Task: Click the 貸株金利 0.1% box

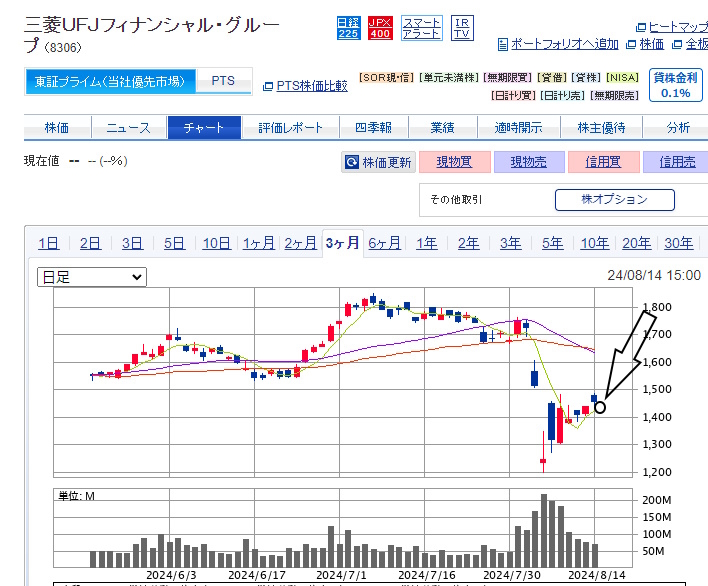Action: click(x=675, y=85)
